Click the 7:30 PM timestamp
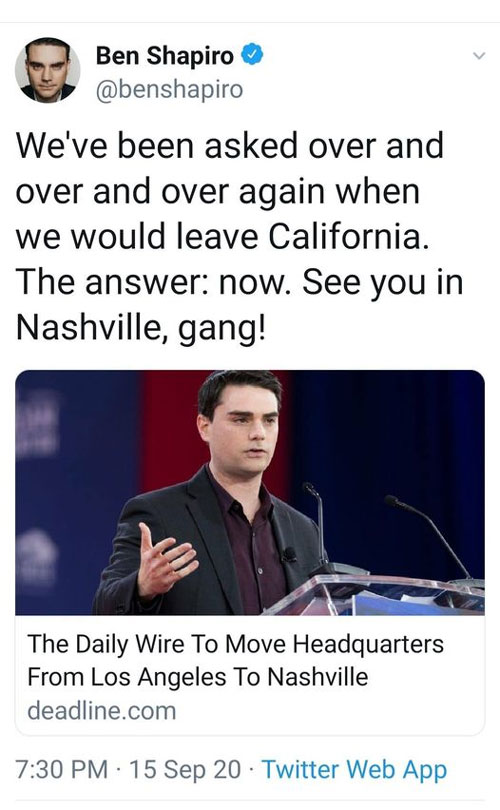500x810 pixels. (x=61, y=769)
